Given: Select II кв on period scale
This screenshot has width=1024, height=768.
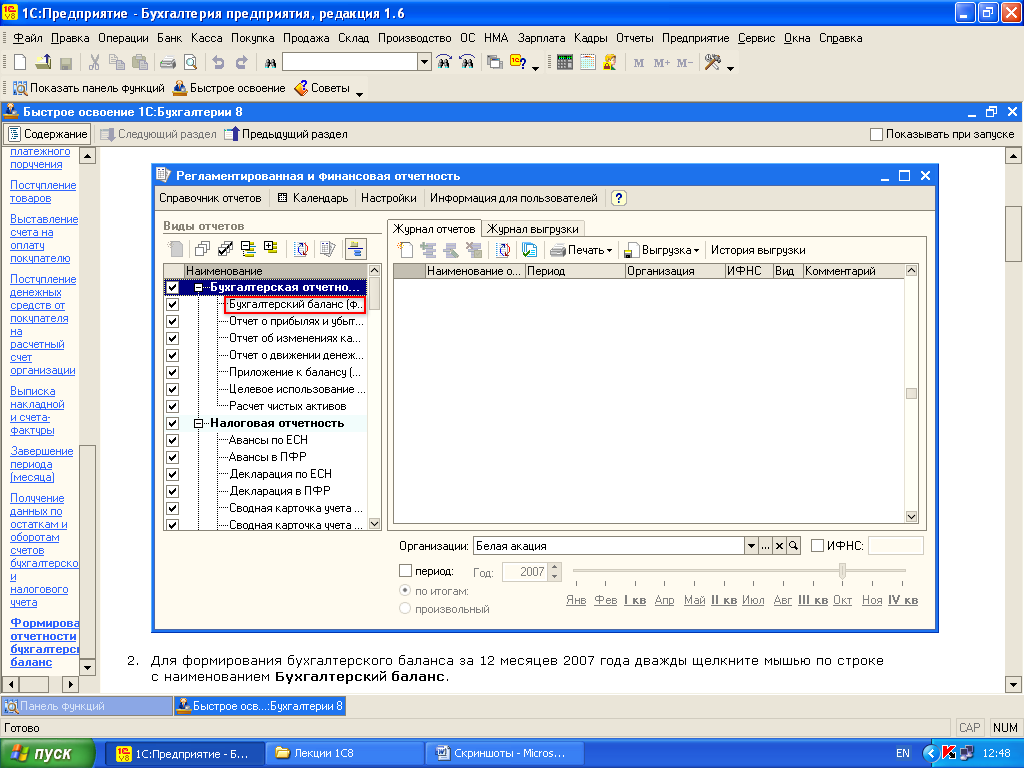Looking at the screenshot, I should click(x=724, y=600).
